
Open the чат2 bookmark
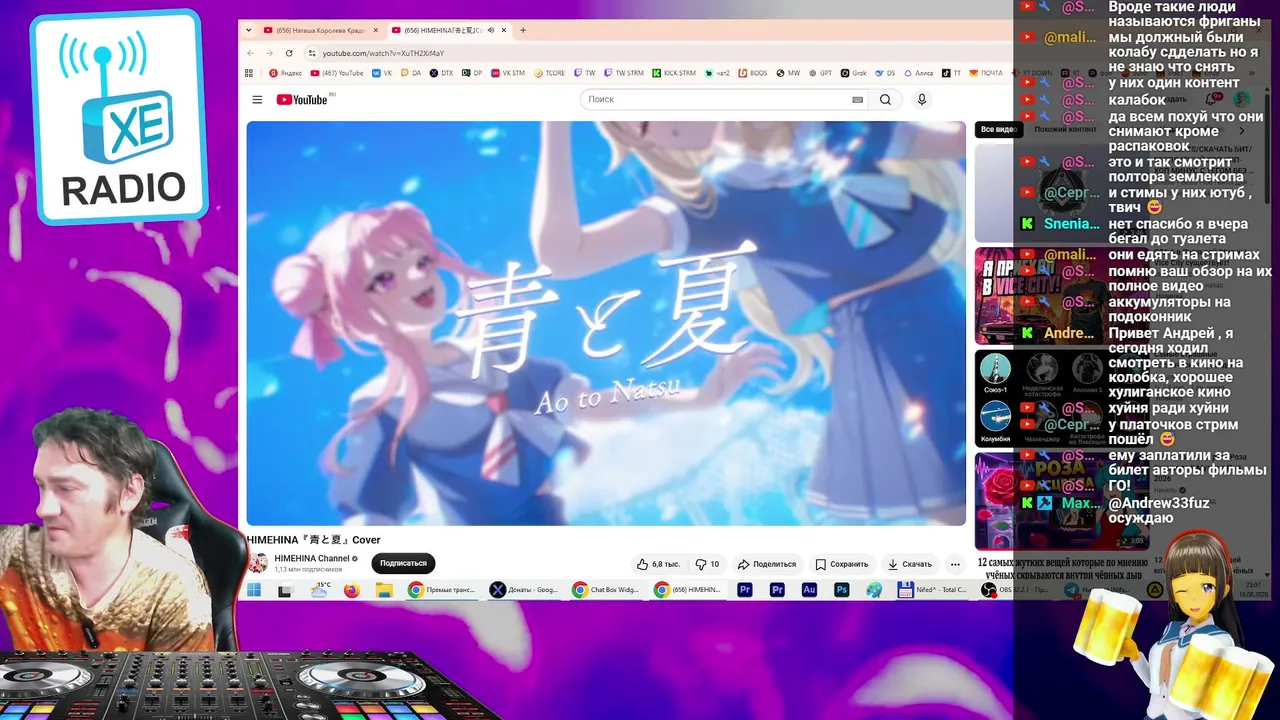716,73
